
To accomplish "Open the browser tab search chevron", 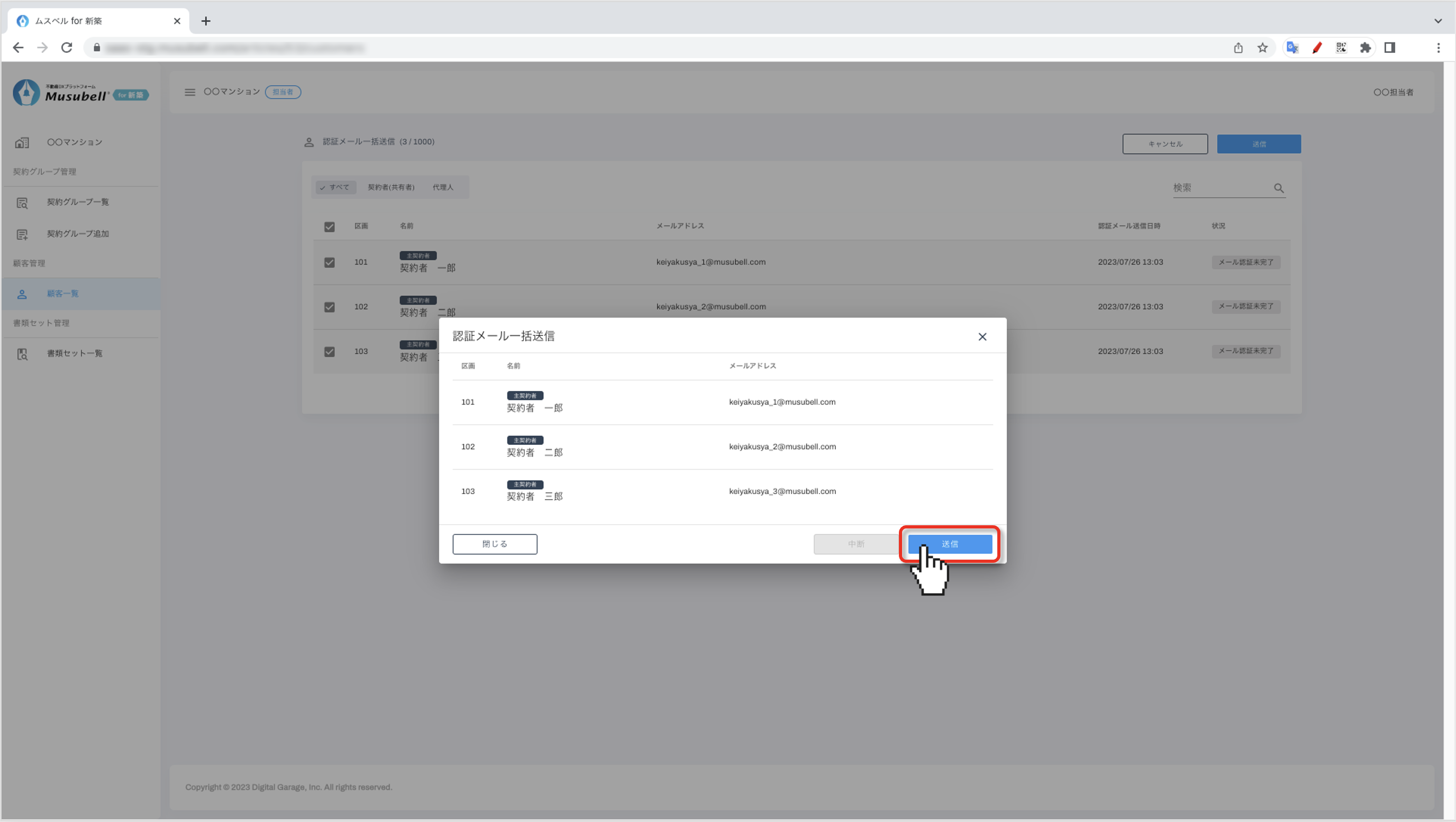I will [x=1437, y=21].
